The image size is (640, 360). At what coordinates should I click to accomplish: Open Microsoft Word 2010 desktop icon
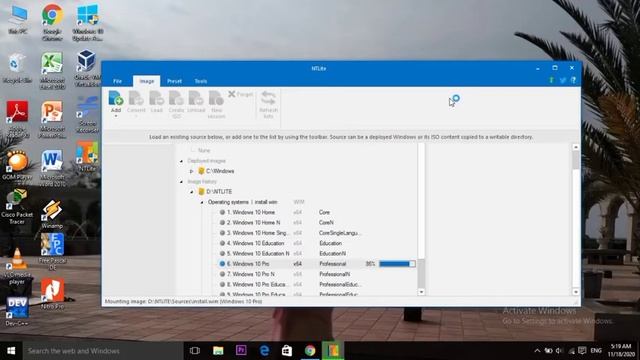point(52,168)
